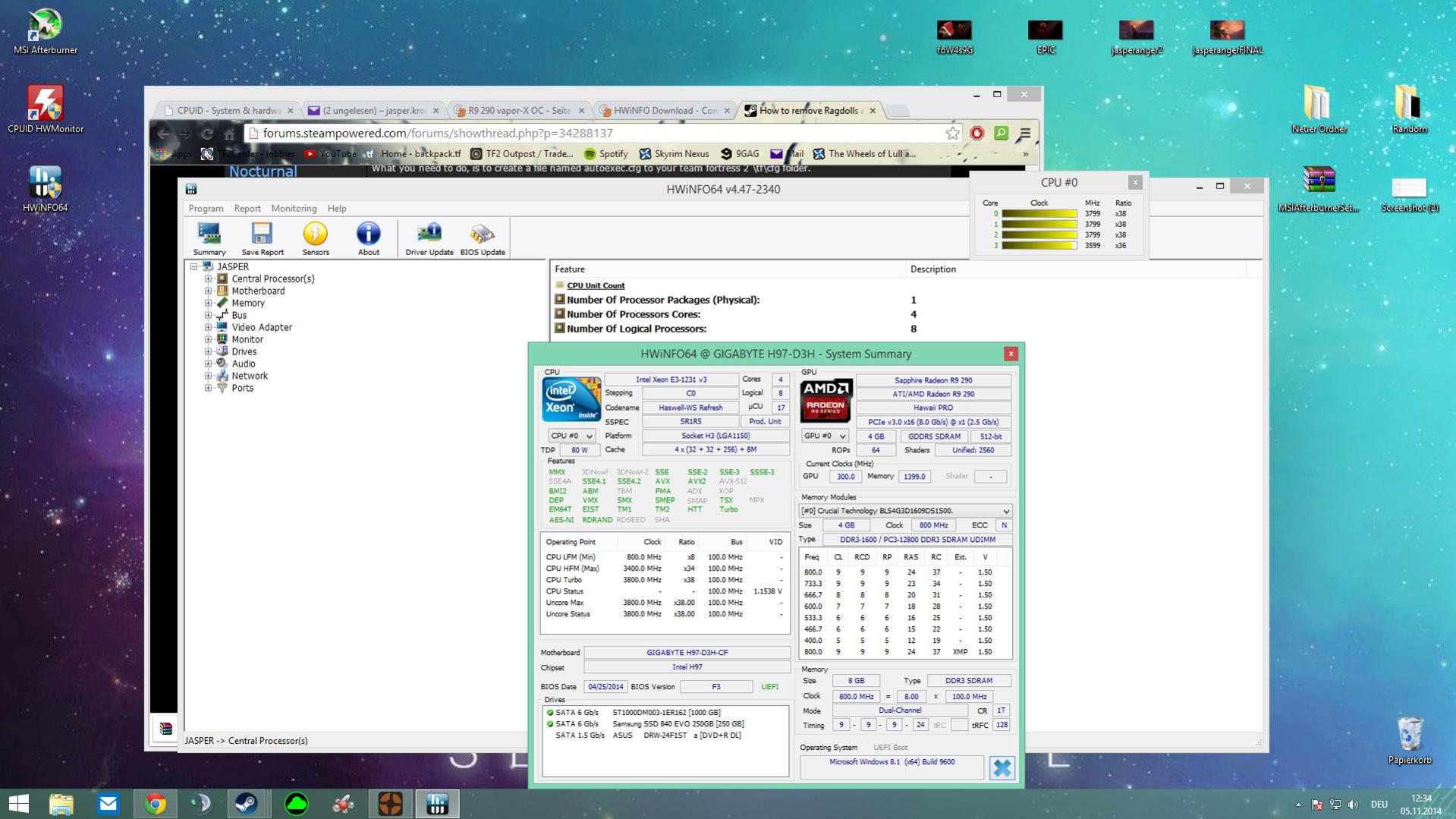Viewport: 1456px width, 819px height.
Task: Click the Core 1 clock bar in CPU #0 panel
Action: [1039, 225]
